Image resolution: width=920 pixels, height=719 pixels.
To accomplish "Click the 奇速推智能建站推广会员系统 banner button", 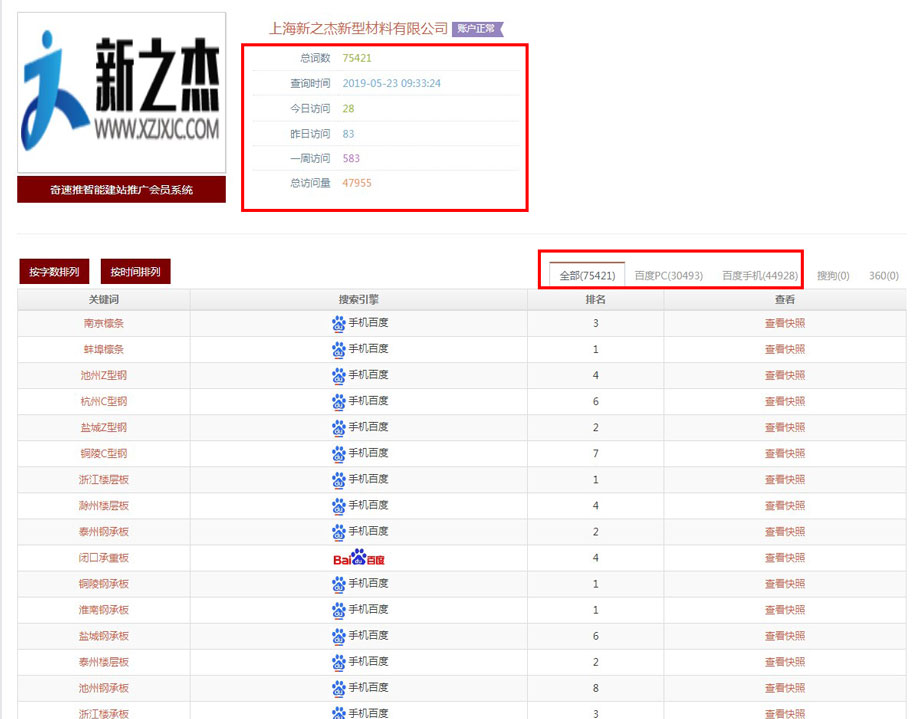I will coord(121,189).
